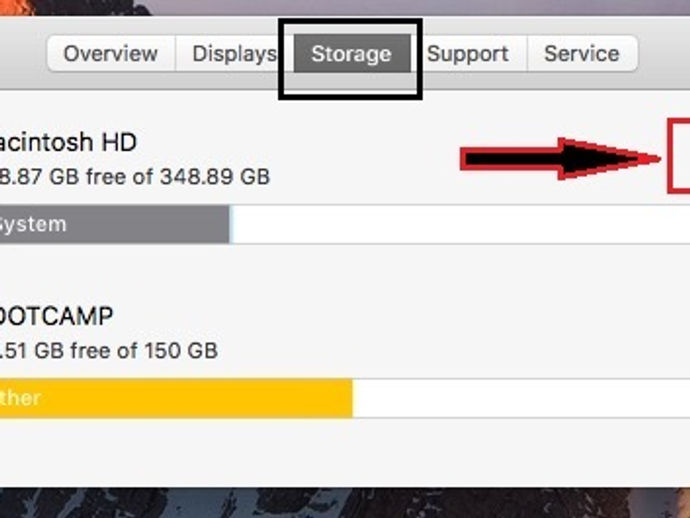Screen dimensions: 690x518
Task: Click the free space in Macintosh HD bar
Action: click(460, 225)
